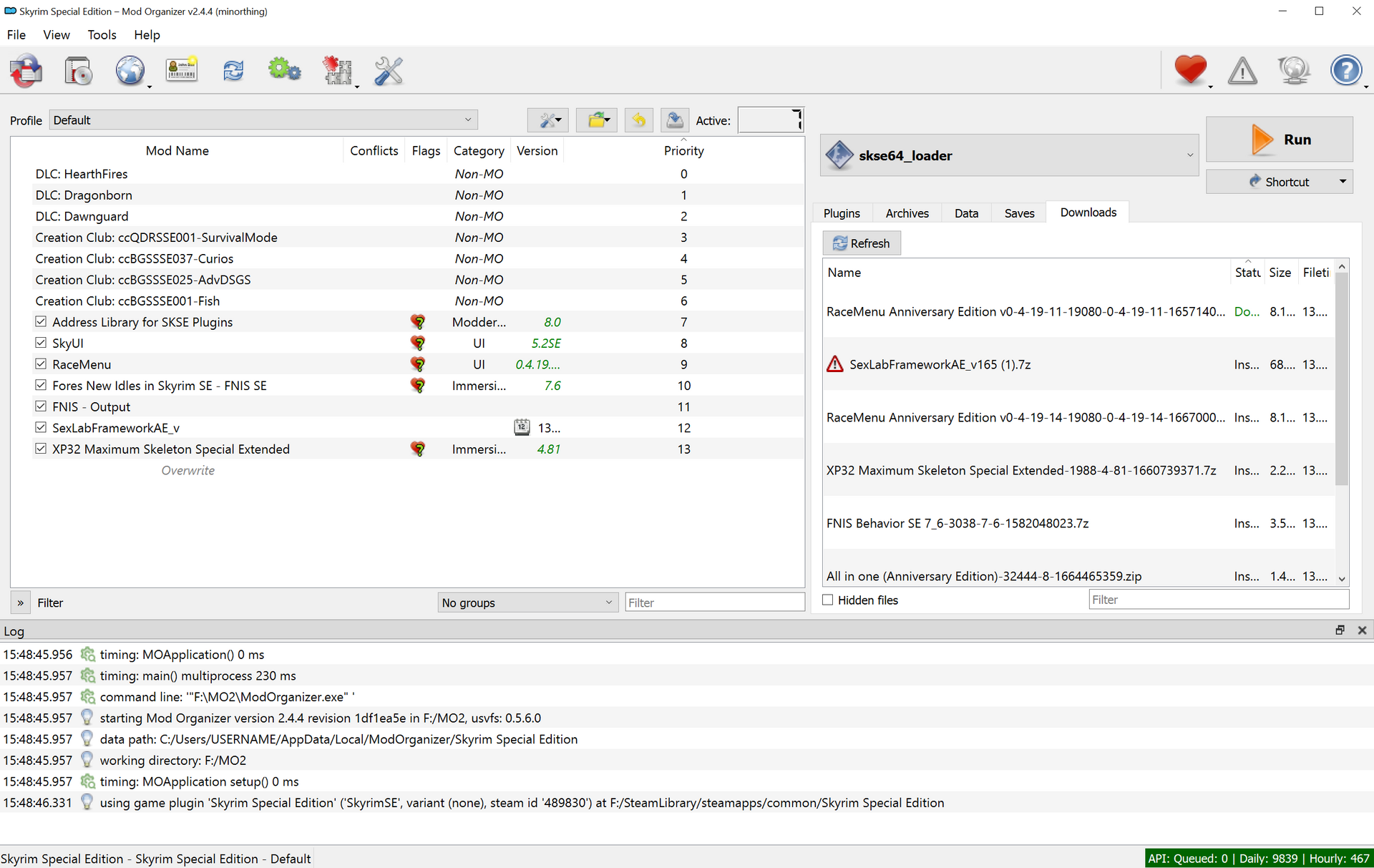Viewport: 1374px width, 868px height.
Task: Open settings wrench and screwdriver icon
Action: 389,71
